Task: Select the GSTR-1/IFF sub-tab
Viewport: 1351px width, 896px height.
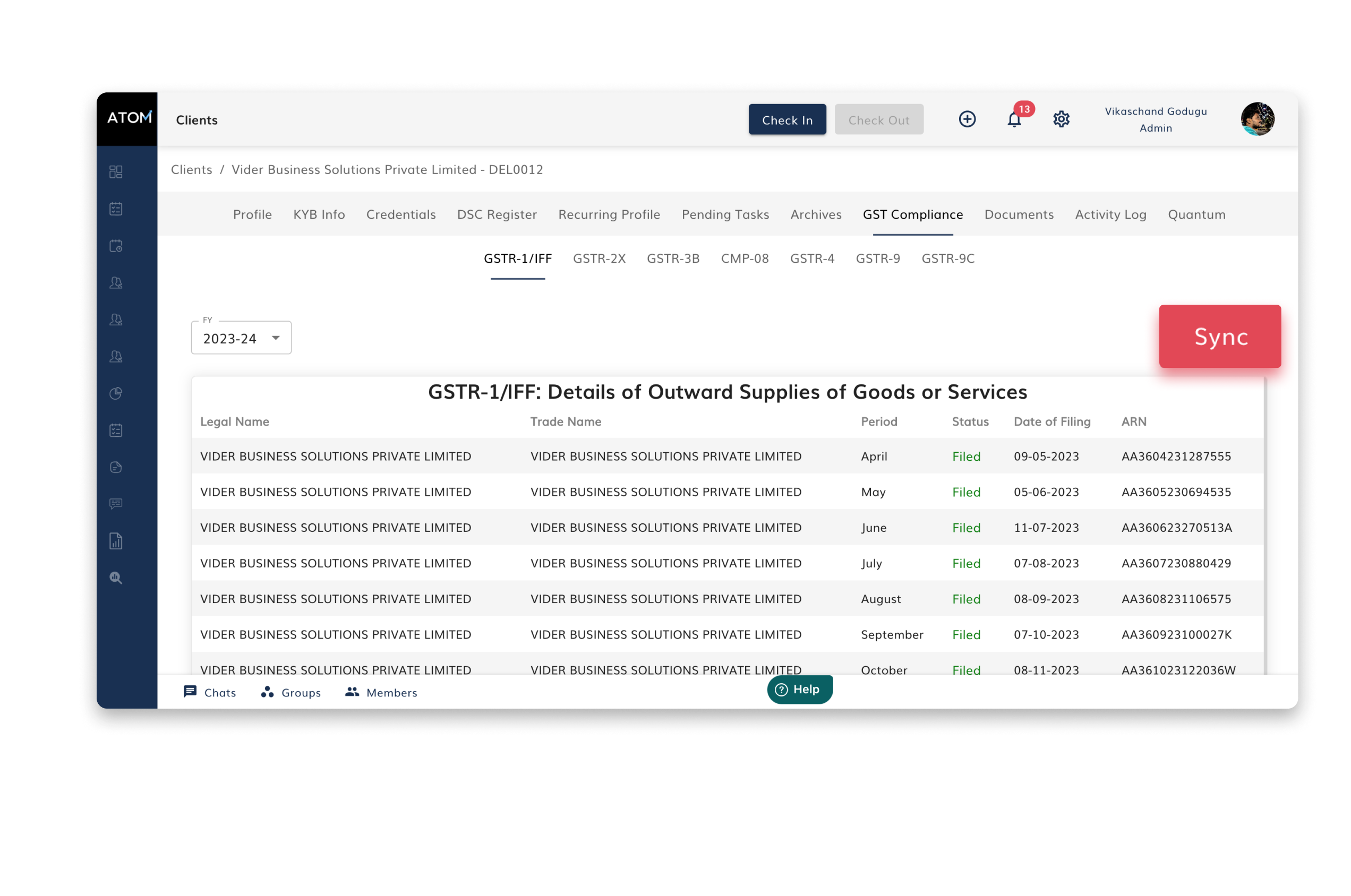Action: (x=518, y=259)
